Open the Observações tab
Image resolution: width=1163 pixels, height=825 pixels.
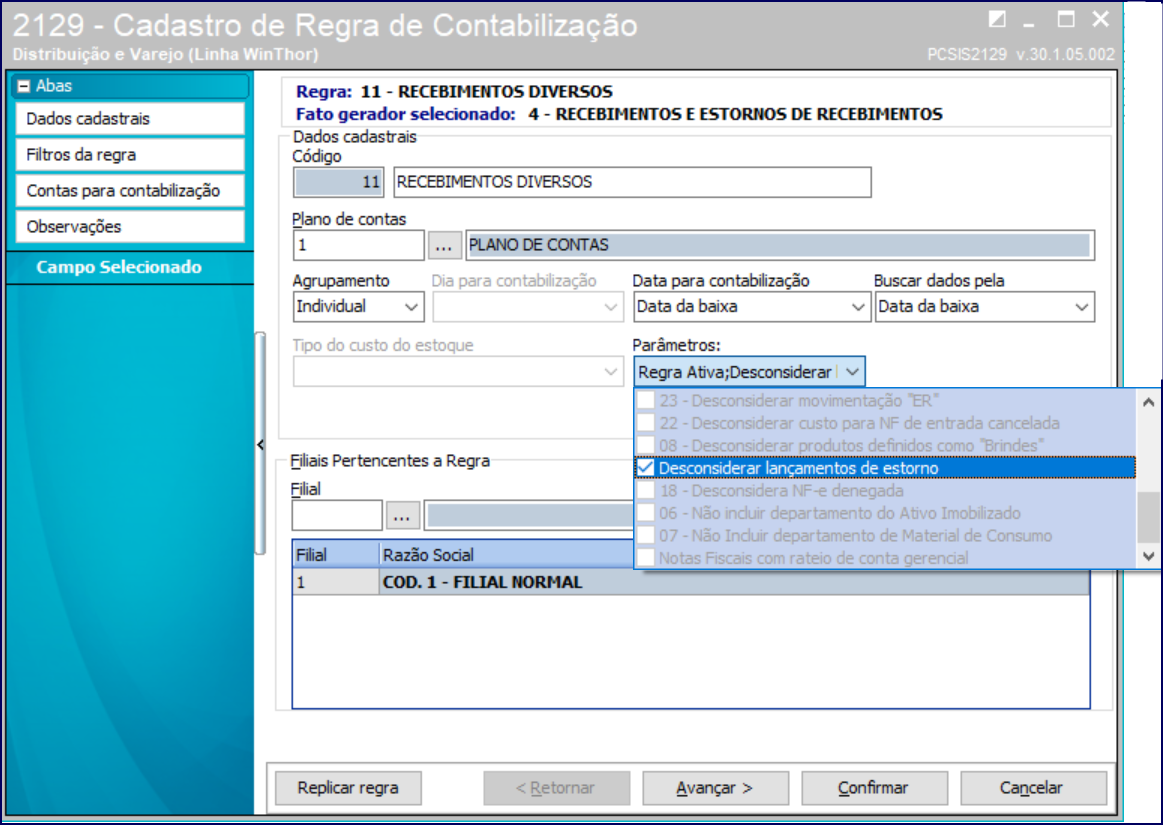pyautogui.click(x=130, y=227)
